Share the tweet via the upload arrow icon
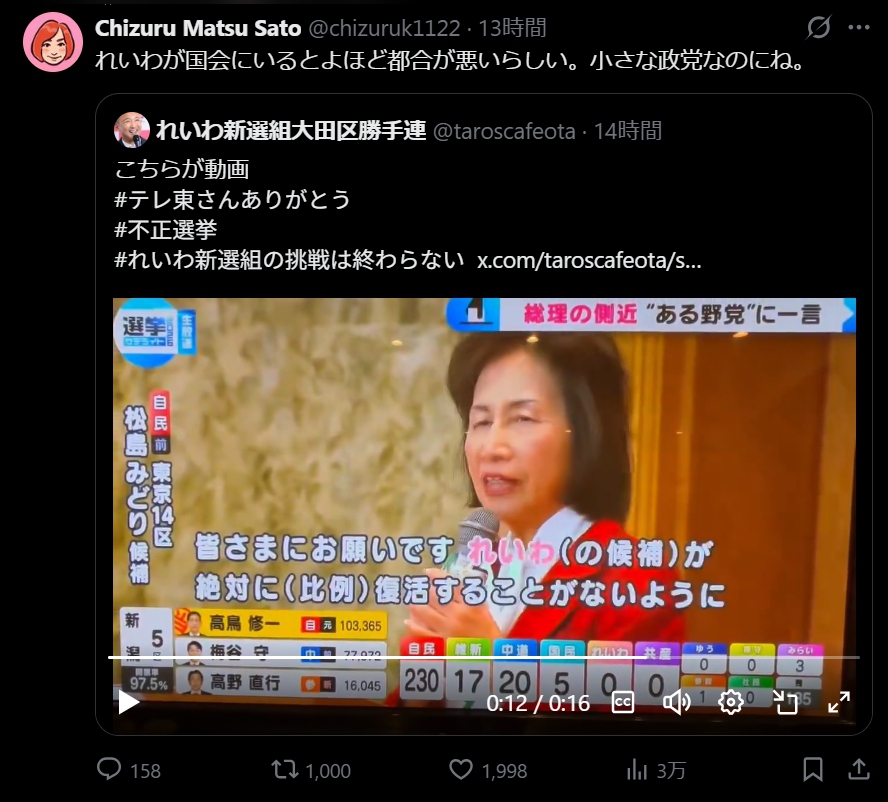 (x=859, y=770)
